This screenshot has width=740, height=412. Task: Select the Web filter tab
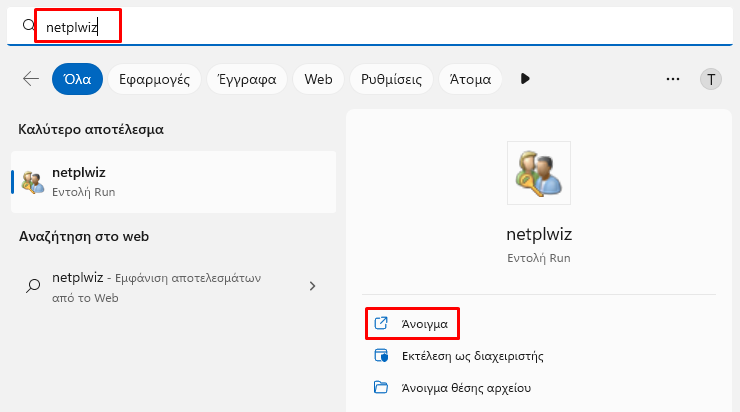tap(318, 79)
